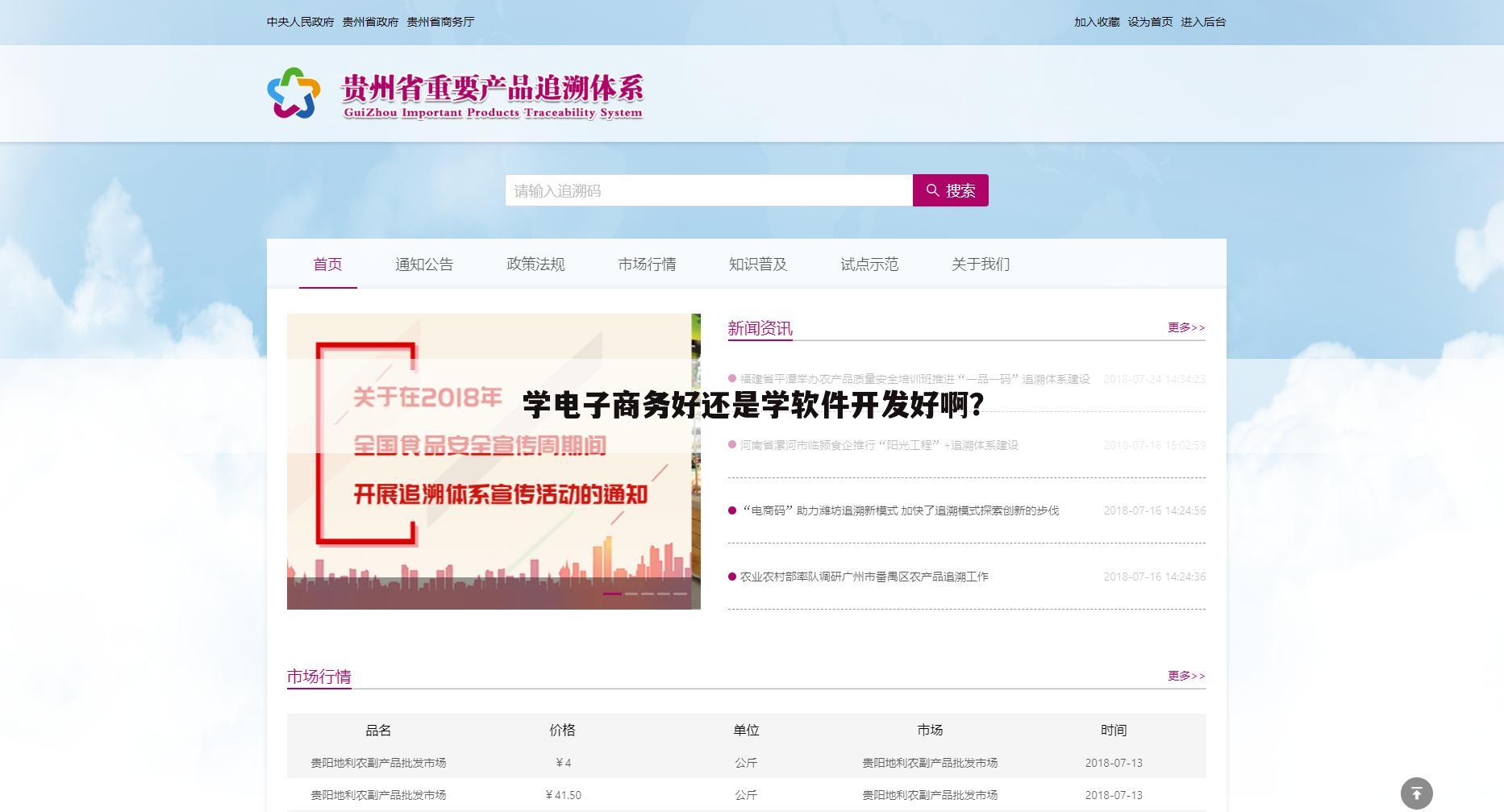This screenshot has height=812, width=1504.
Task: Click the 贵州省重要产品追溯体系 title banner
Action: coord(493,95)
